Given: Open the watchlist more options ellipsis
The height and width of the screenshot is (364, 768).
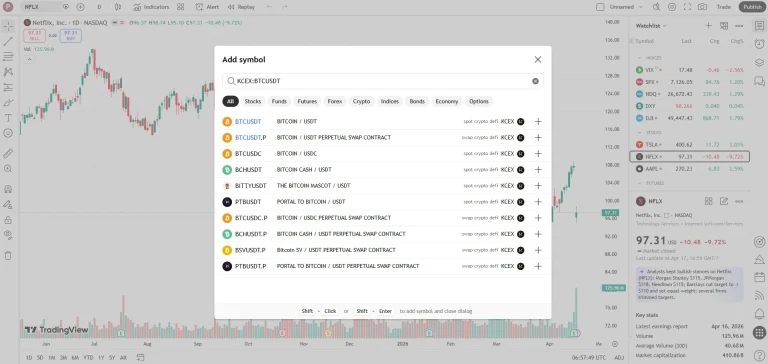Looking at the screenshot, I should [739, 25].
